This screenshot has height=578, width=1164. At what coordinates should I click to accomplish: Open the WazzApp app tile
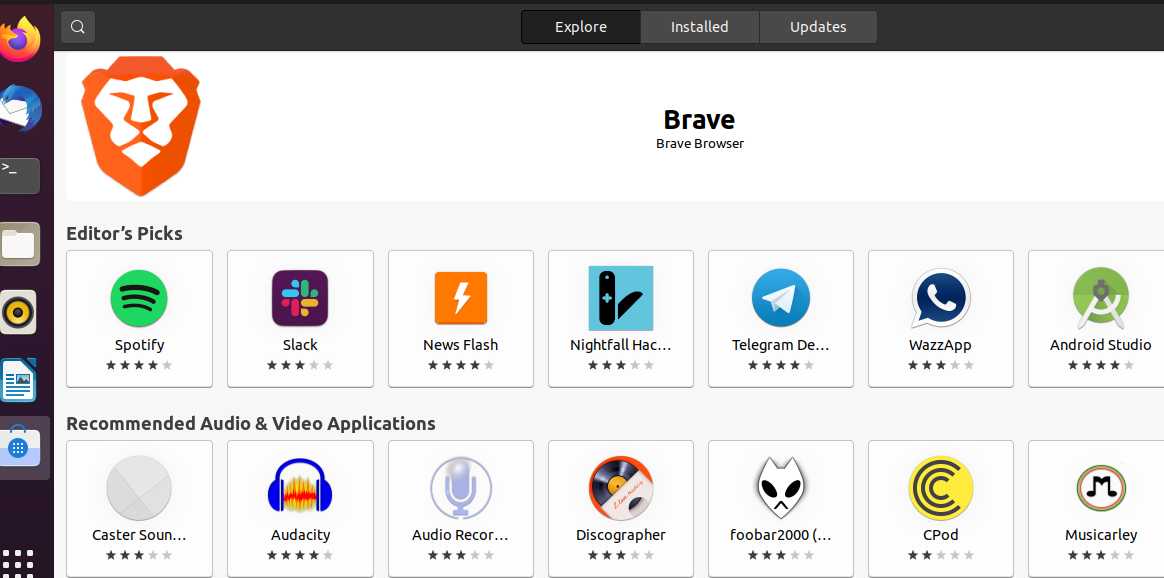[940, 318]
